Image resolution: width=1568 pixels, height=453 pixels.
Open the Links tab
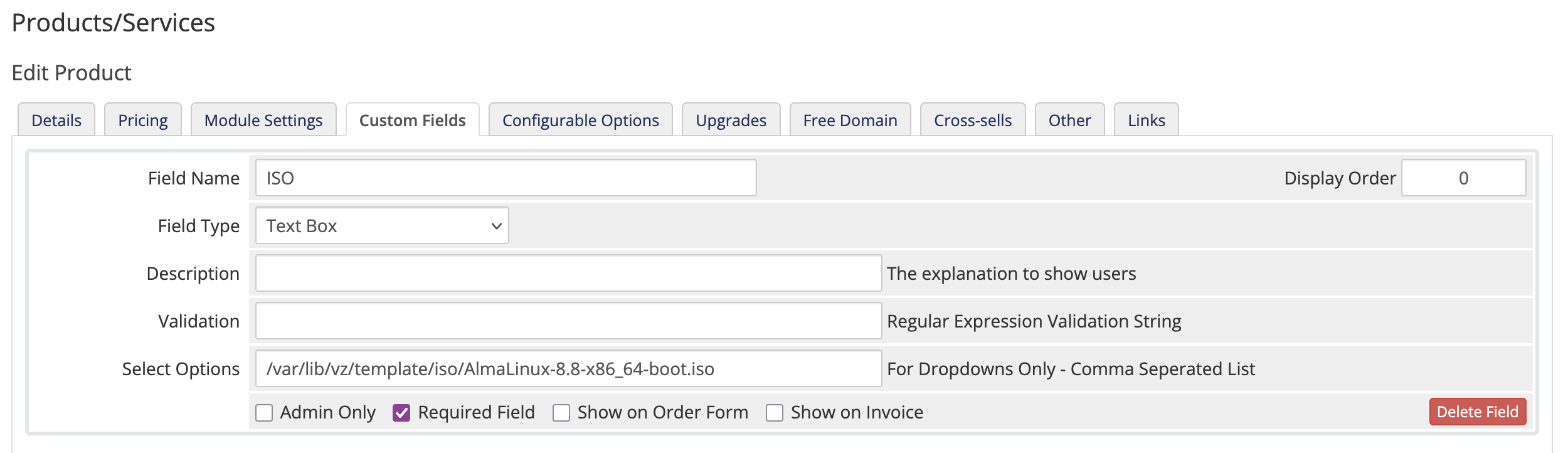pos(1146,120)
